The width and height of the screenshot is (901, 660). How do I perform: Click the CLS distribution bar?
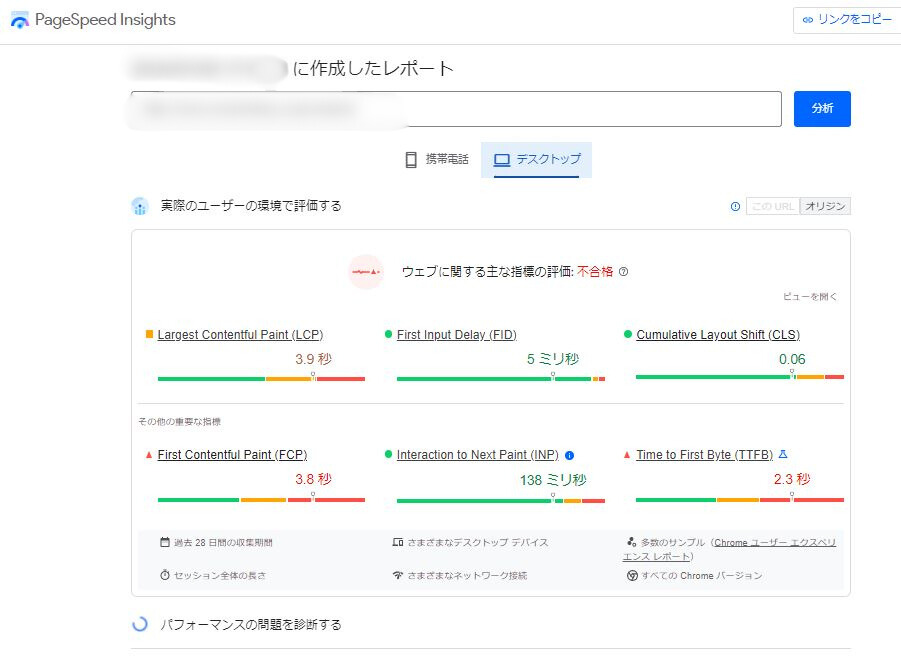point(740,377)
